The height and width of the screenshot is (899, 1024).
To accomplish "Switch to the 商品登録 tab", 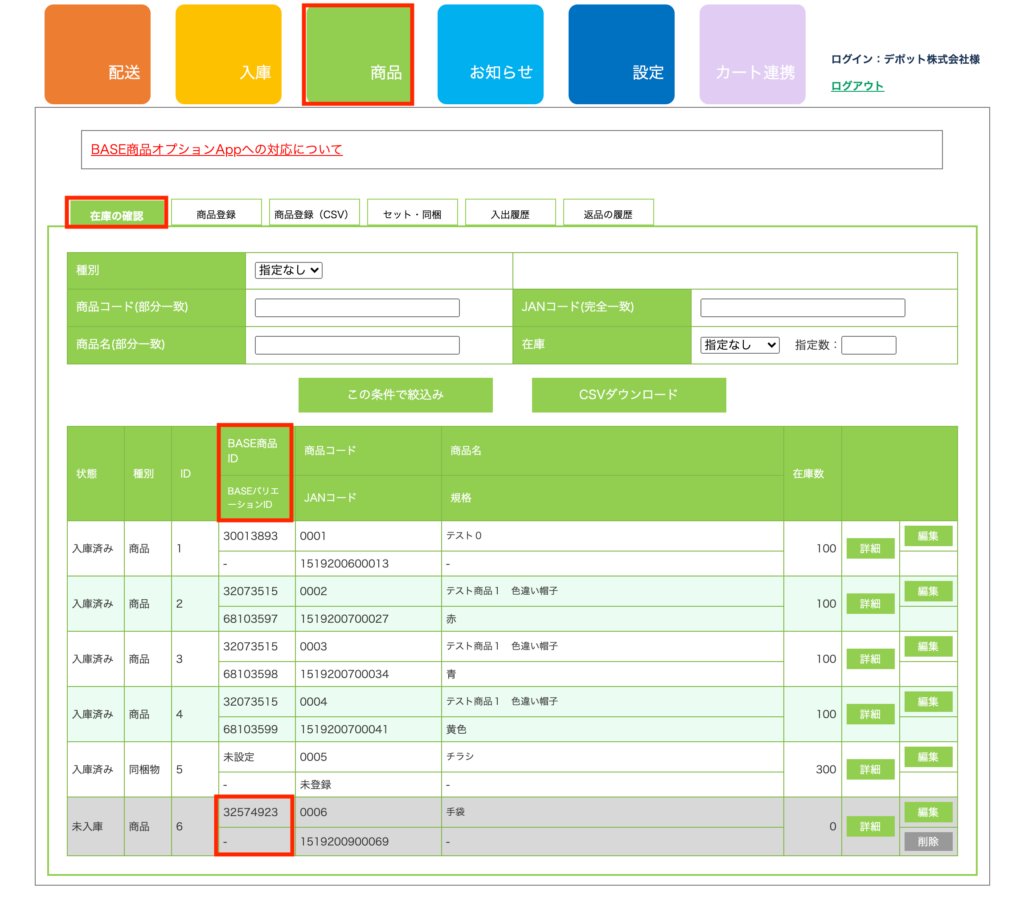I will coord(216,214).
